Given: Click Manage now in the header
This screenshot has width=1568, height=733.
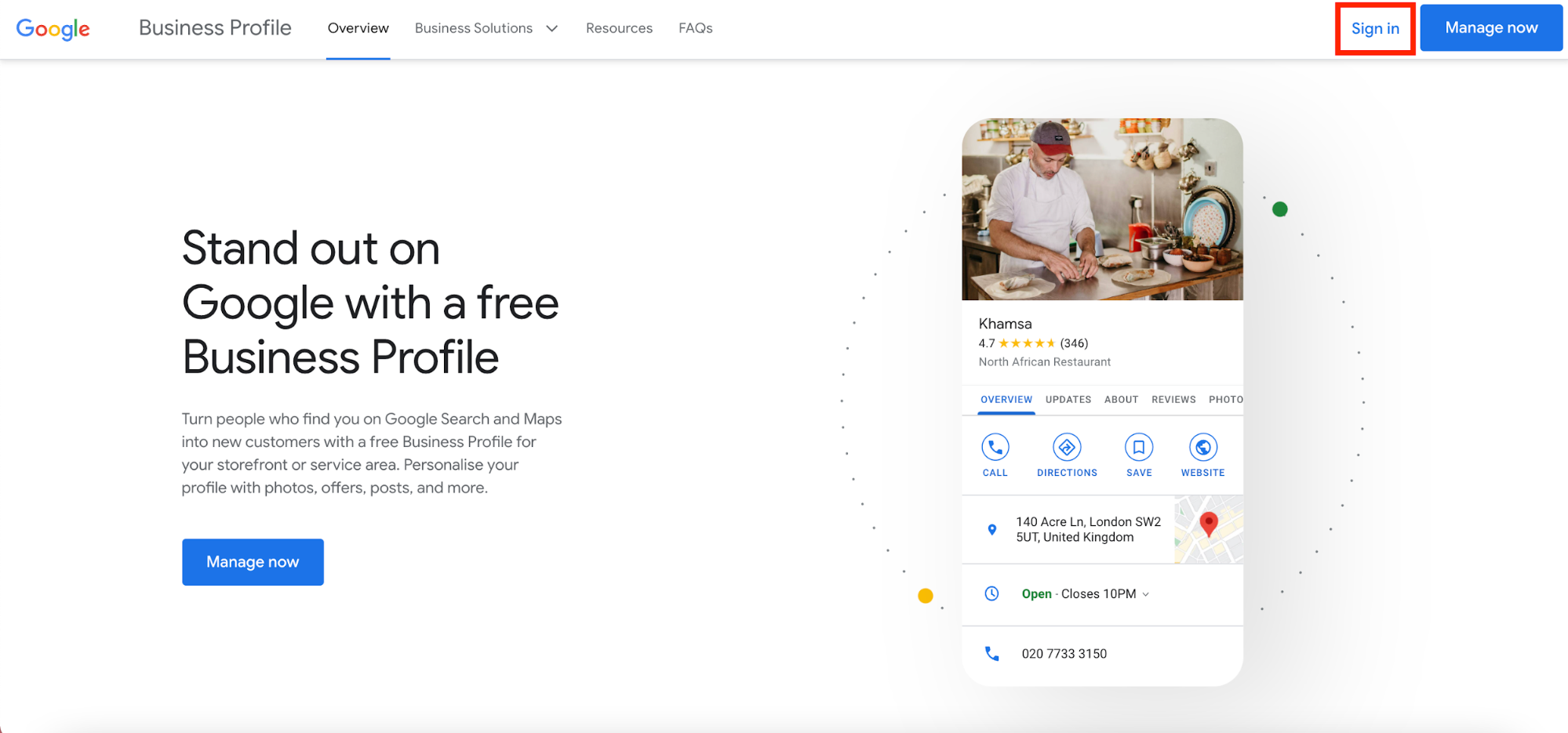Looking at the screenshot, I should [1491, 27].
